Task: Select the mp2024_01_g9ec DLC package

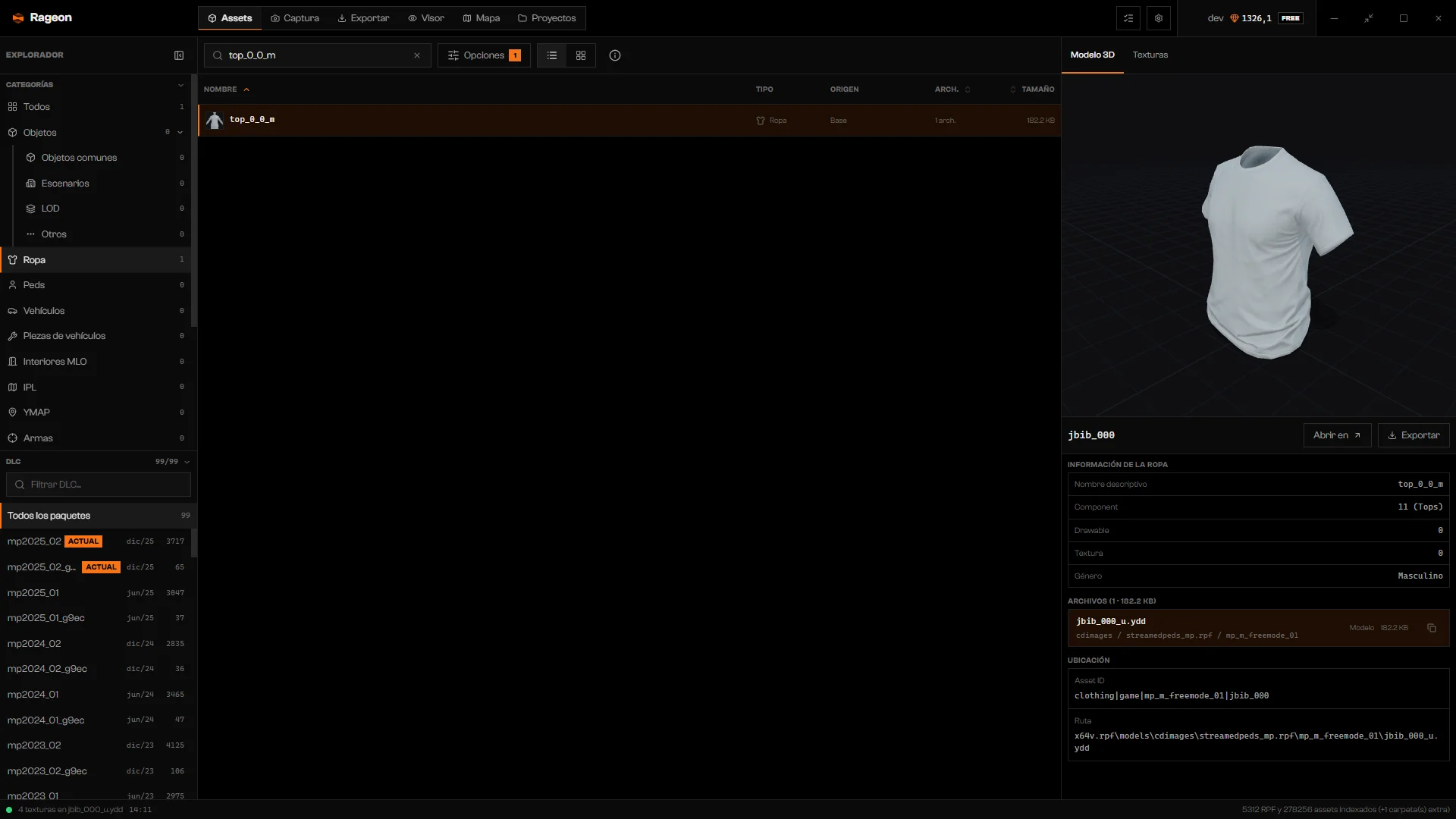Action: [96, 720]
